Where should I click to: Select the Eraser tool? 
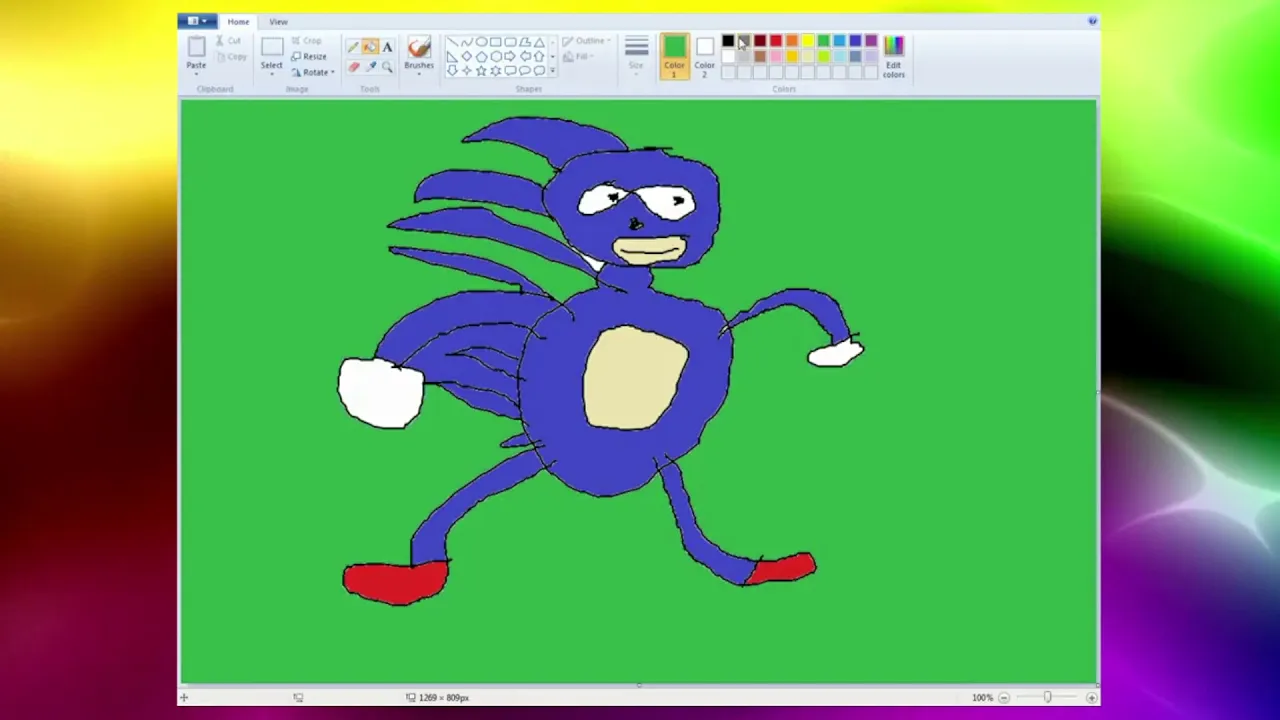(x=354, y=67)
